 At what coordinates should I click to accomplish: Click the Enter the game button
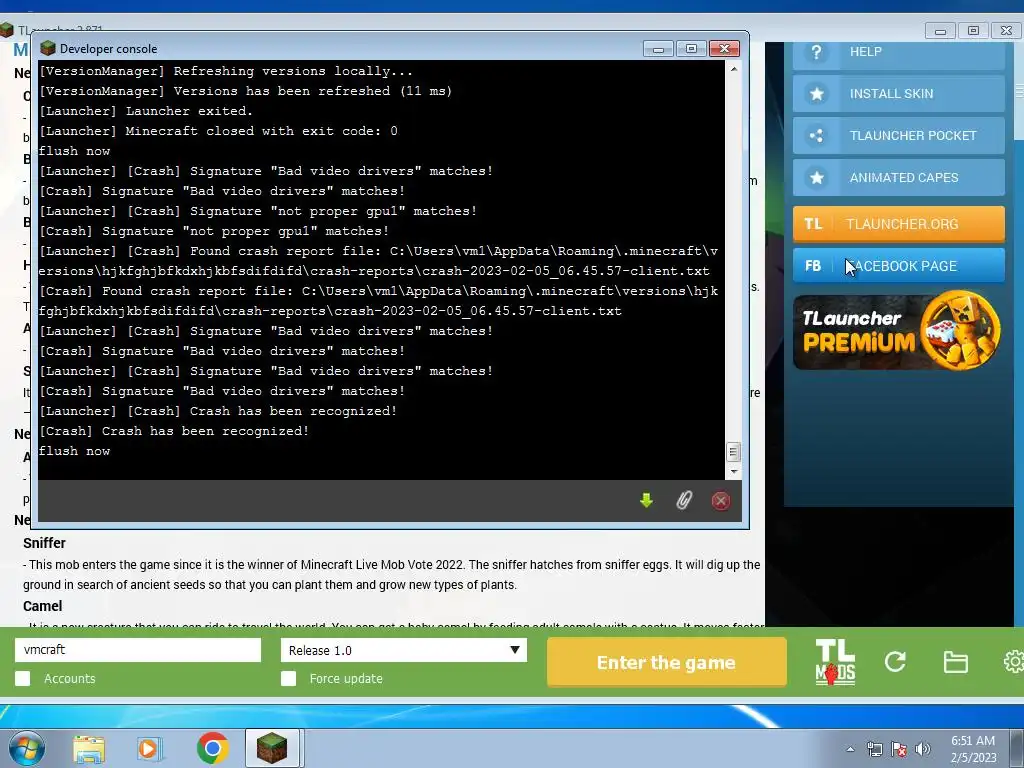click(666, 662)
